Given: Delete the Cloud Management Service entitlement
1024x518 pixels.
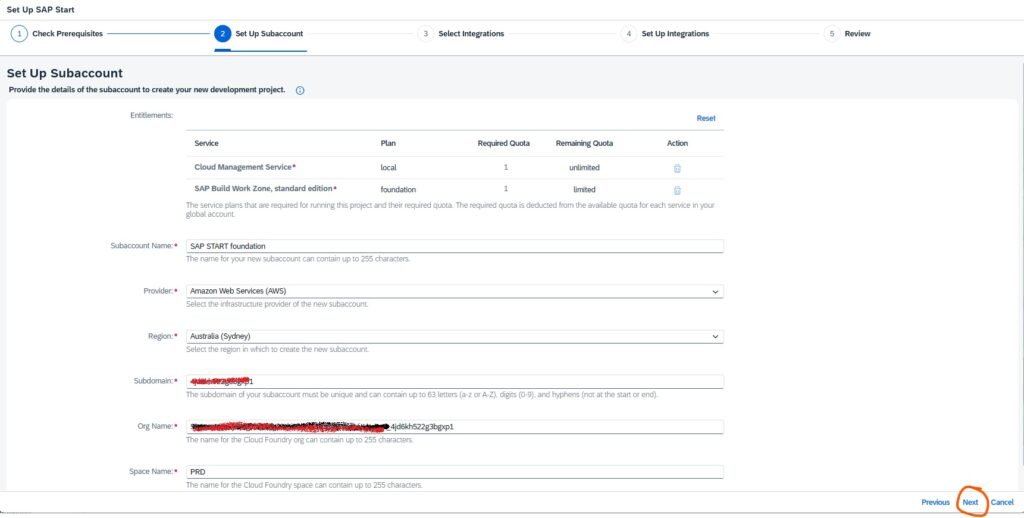Looking at the screenshot, I should pos(677,168).
